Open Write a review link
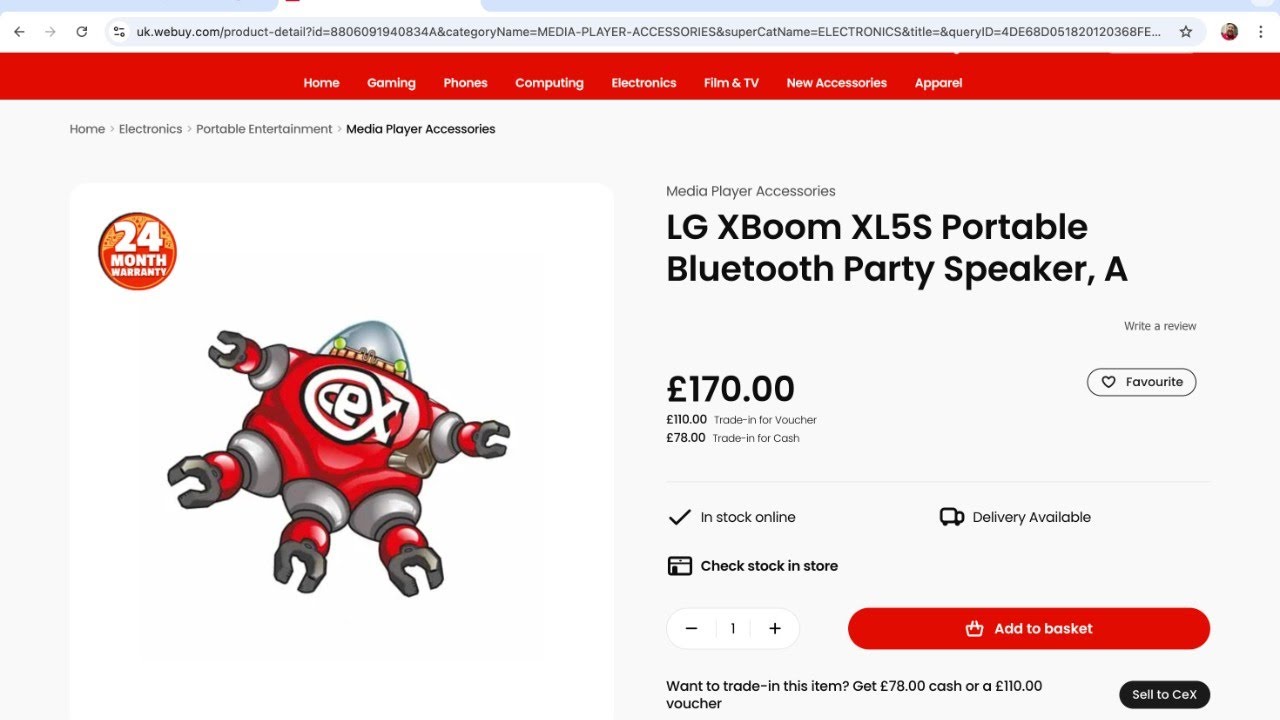 1160,326
